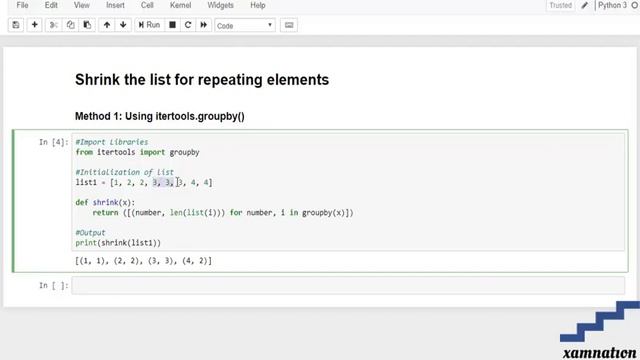Interrupt the kernel with the stop icon
Viewport: 640px width, 360px height.
point(173,25)
